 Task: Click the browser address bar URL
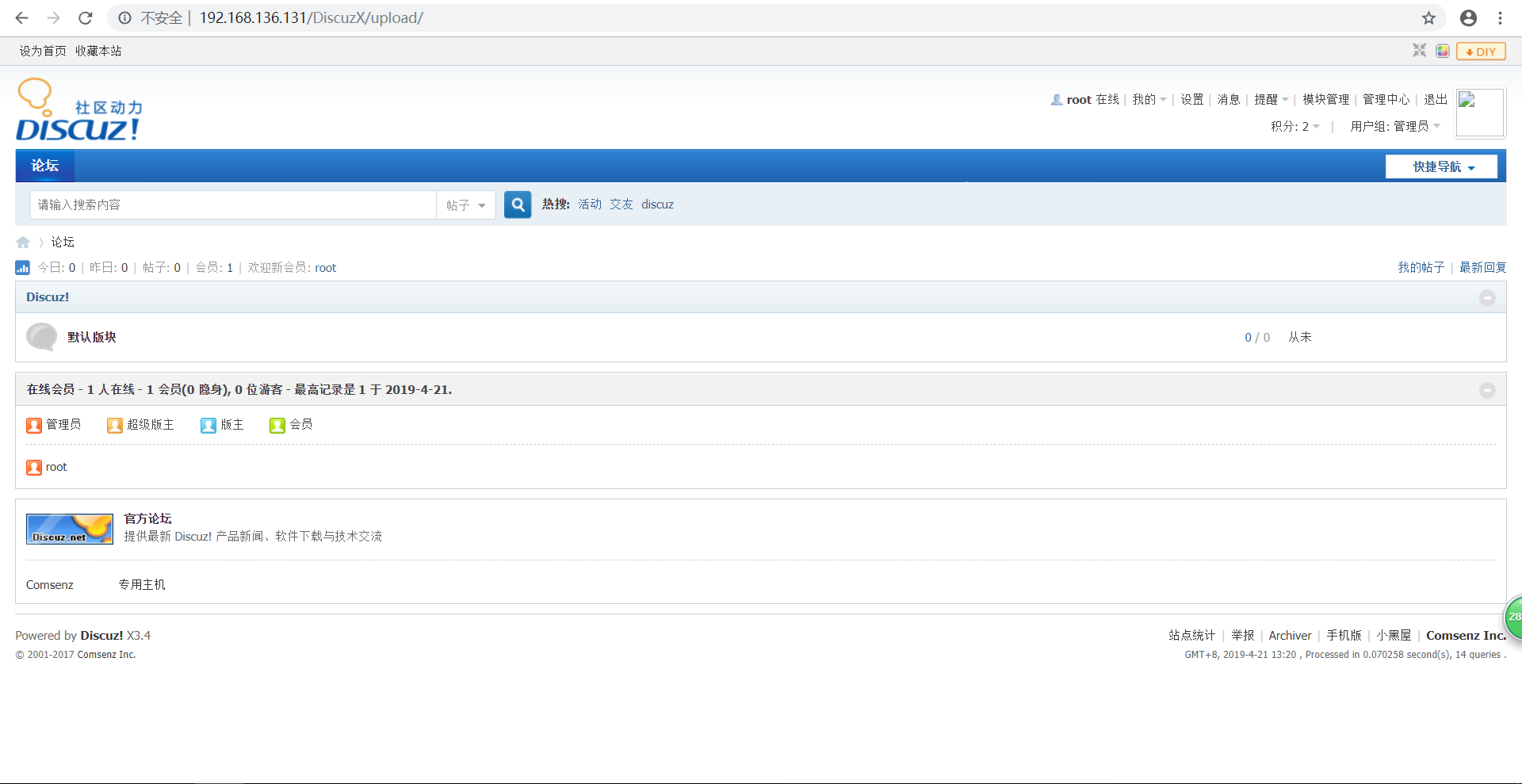[311, 17]
